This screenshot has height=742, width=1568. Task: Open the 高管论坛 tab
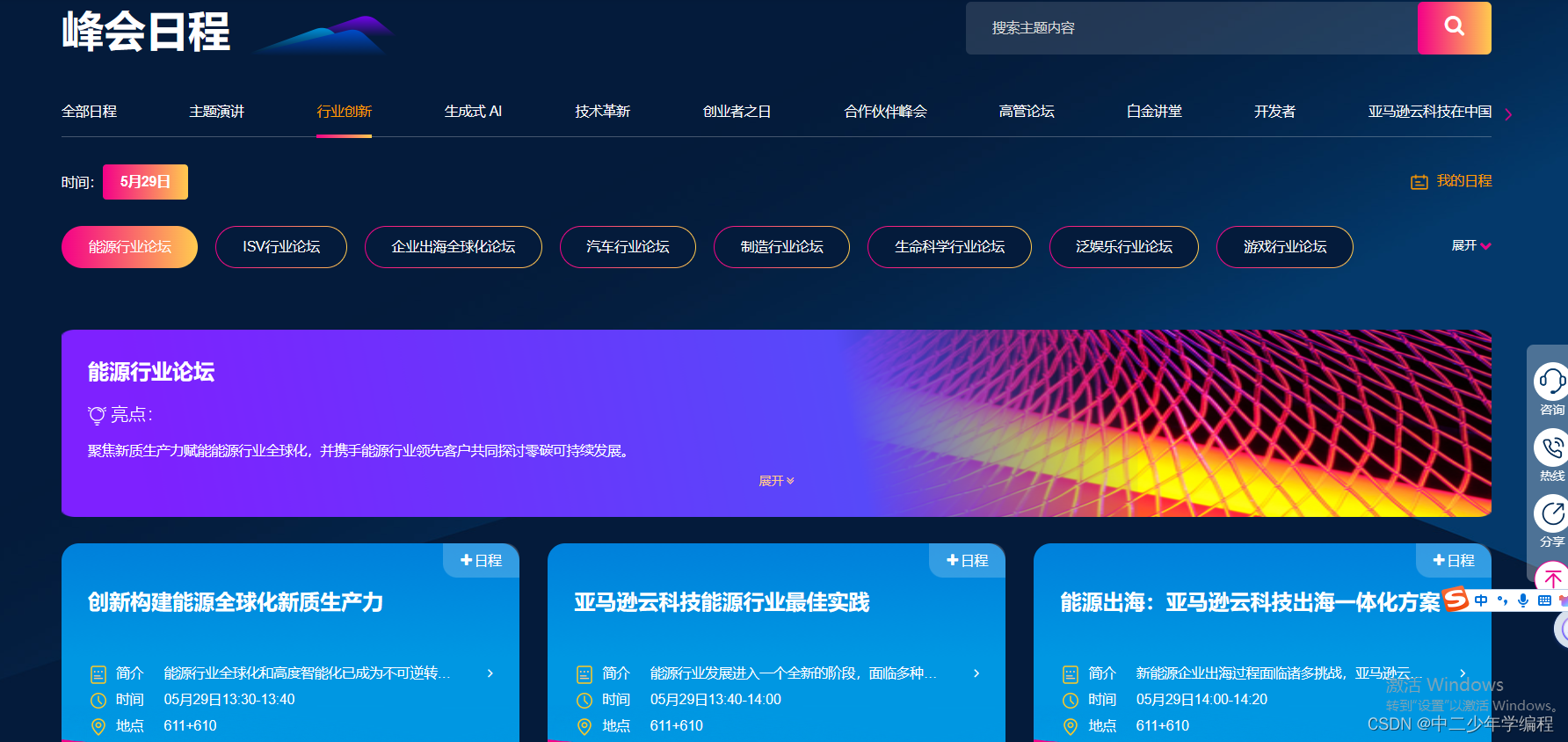1027,112
